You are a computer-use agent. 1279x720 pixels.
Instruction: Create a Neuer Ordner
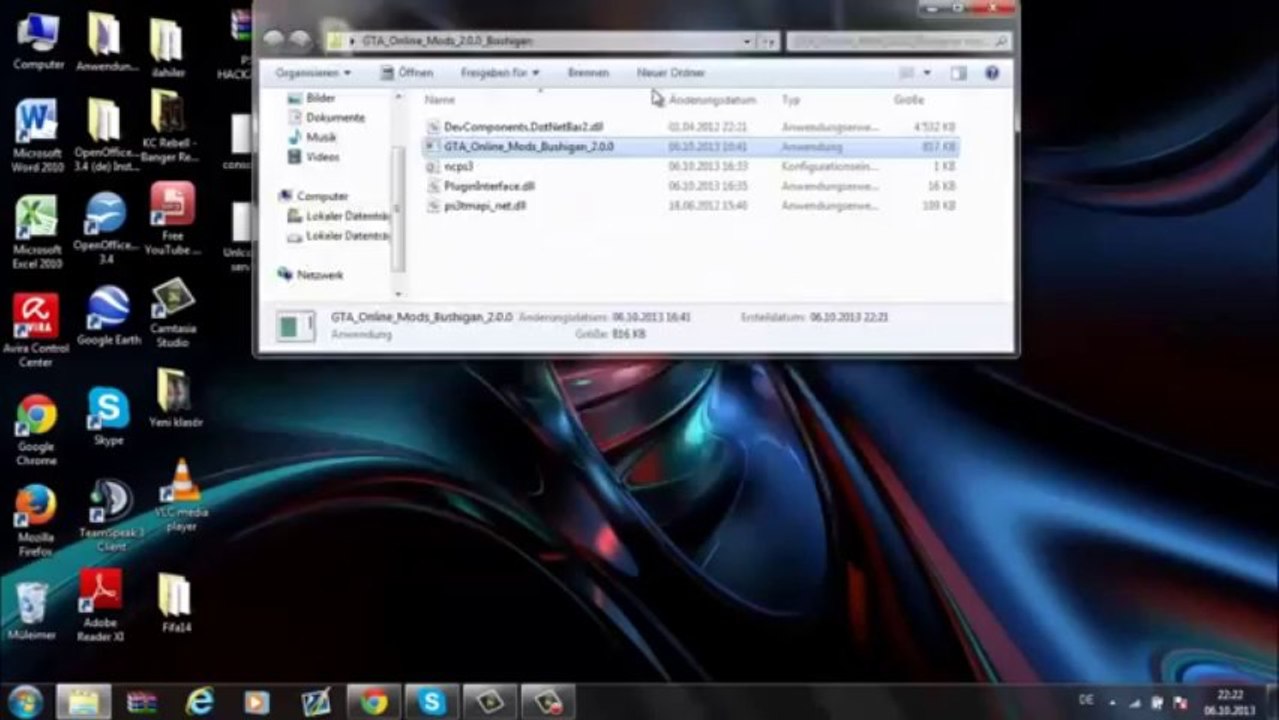pyautogui.click(x=670, y=73)
